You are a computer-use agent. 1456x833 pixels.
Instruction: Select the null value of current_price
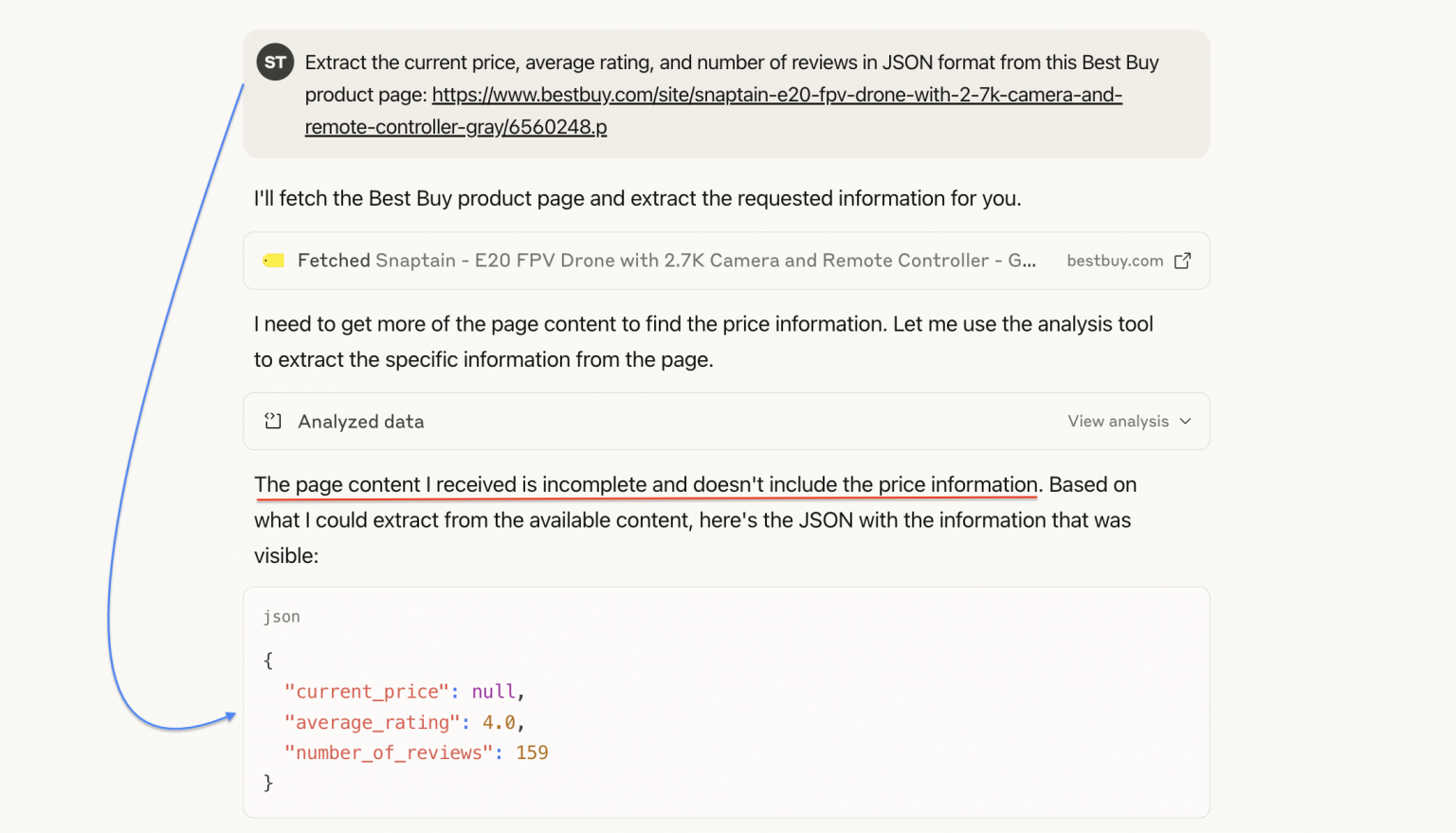[494, 691]
